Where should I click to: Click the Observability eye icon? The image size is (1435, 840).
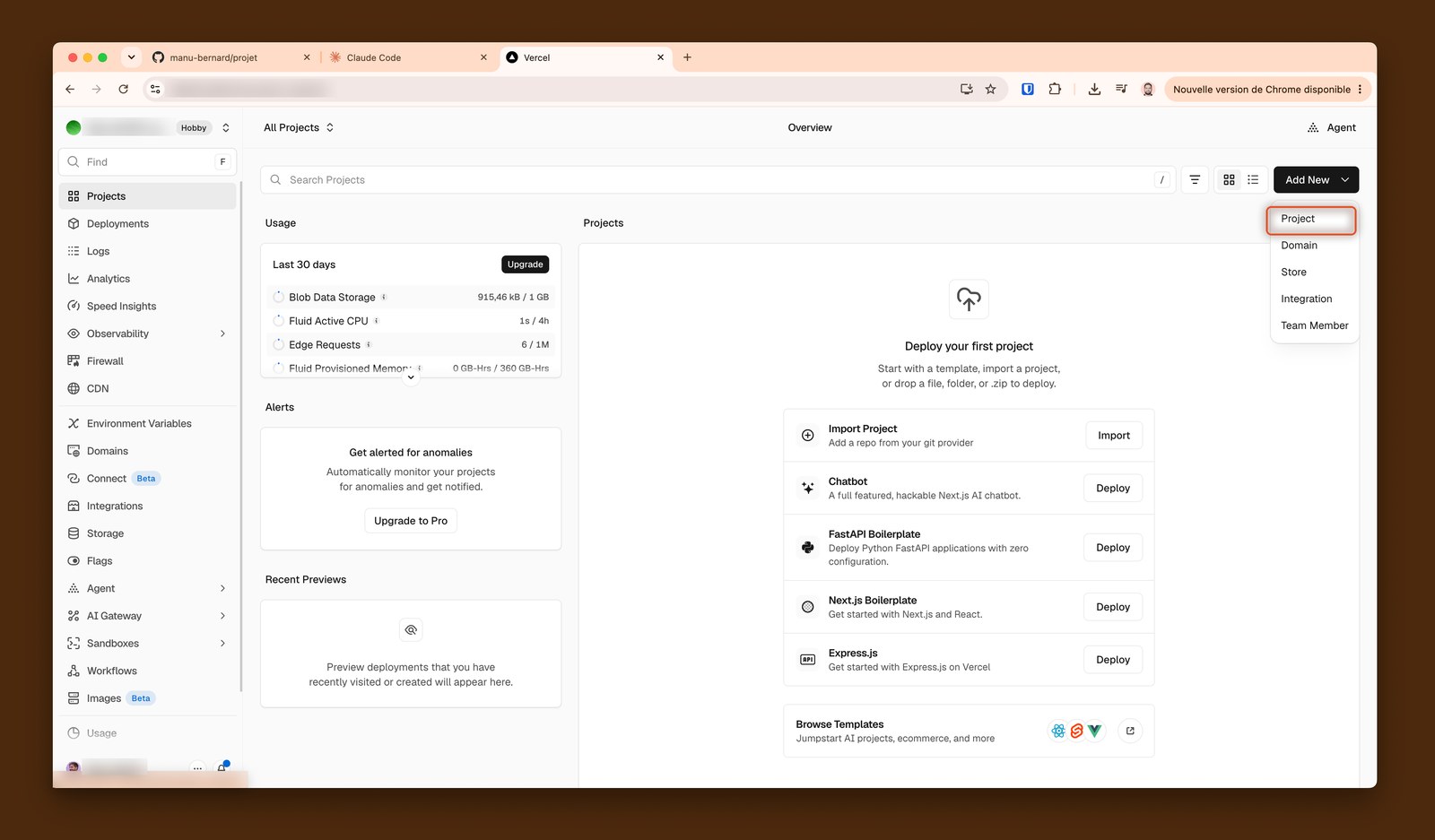click(x=74, y=333)
